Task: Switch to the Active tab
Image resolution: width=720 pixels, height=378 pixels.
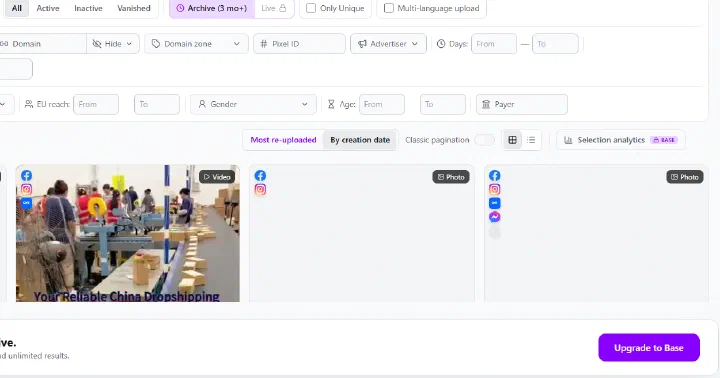Action: [48, 8]
